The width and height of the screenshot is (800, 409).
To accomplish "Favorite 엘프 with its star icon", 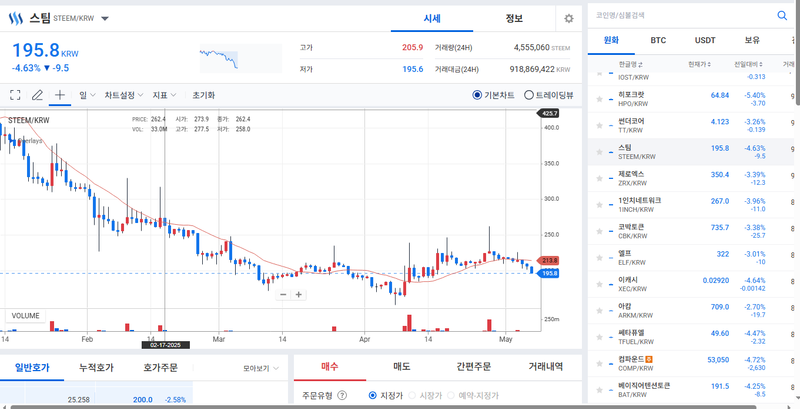I will [x=599, y=258].
